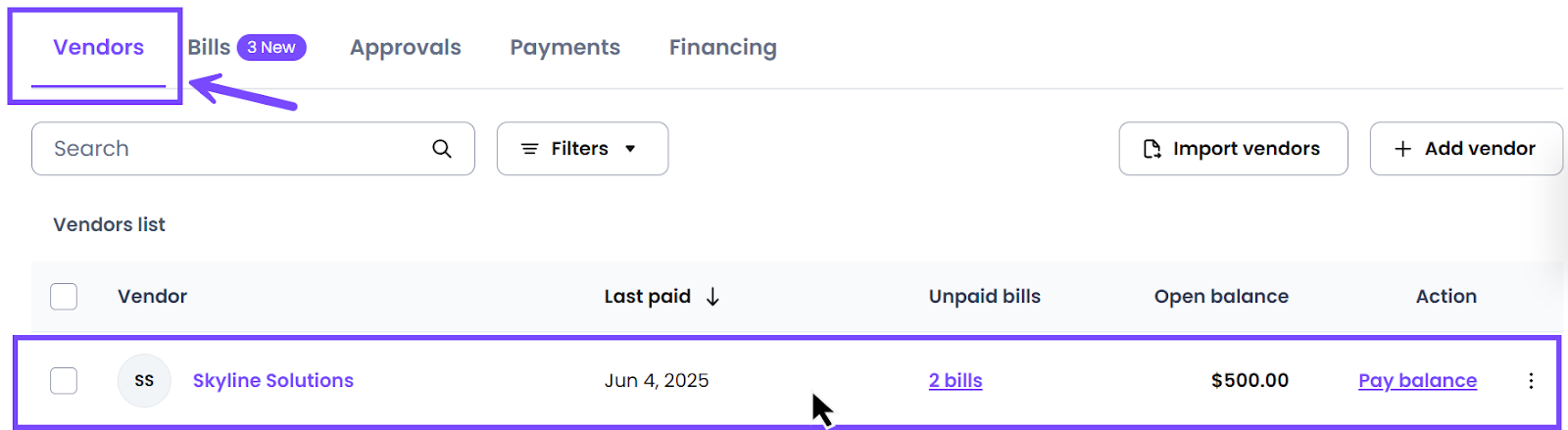Open three-dot menu for Skyline Solutions
The image size is (1568, 430).
point(1531,381)
